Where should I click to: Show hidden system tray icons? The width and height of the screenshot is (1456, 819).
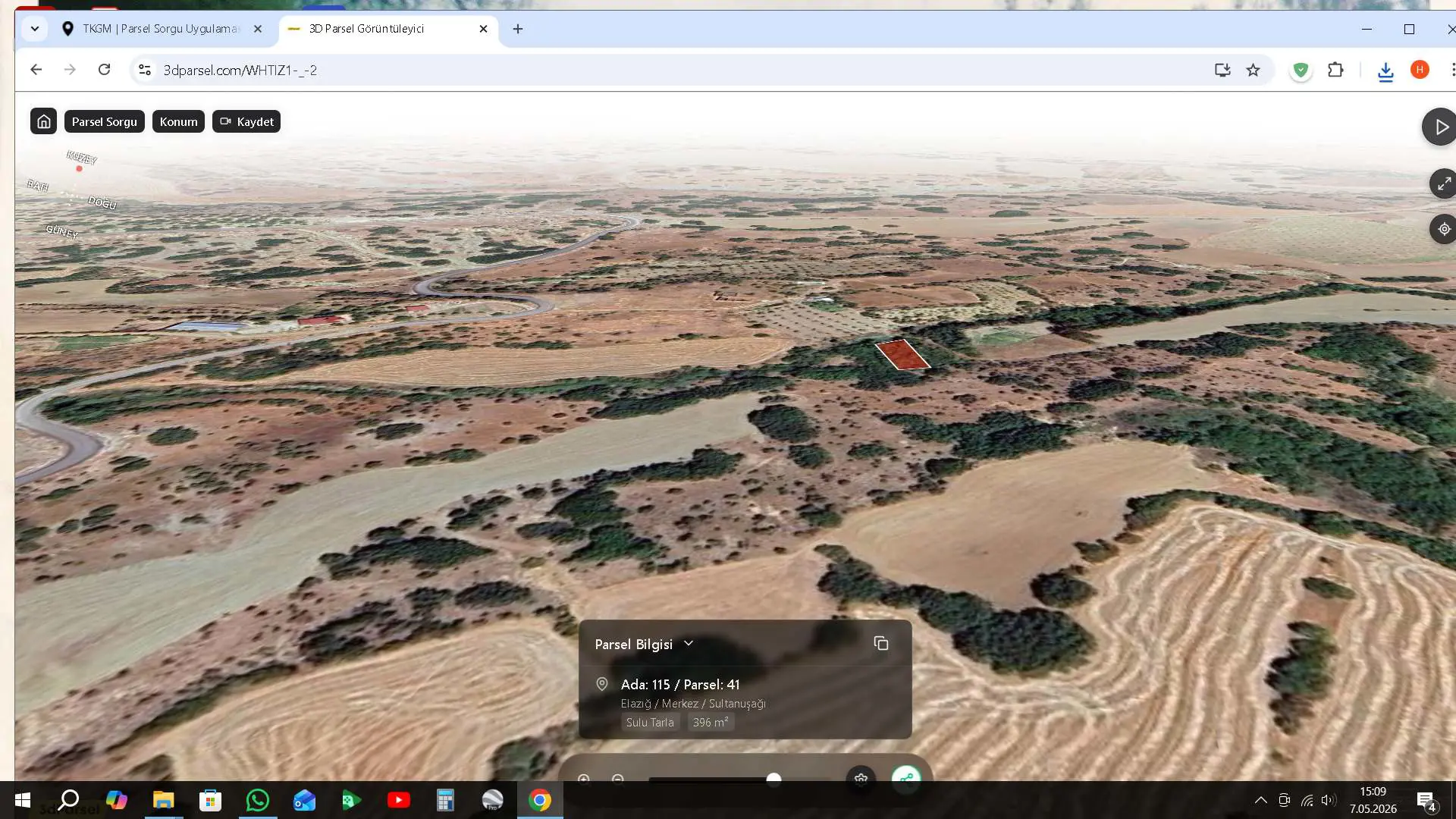point(1260,800)
